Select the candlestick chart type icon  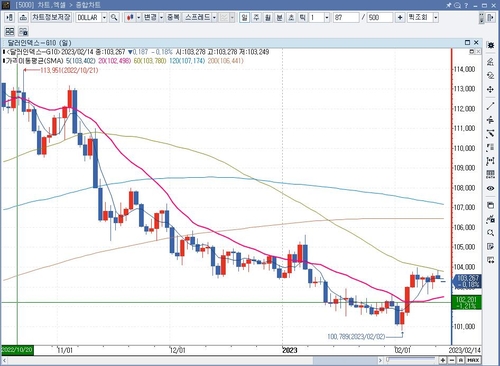(130, 18)
